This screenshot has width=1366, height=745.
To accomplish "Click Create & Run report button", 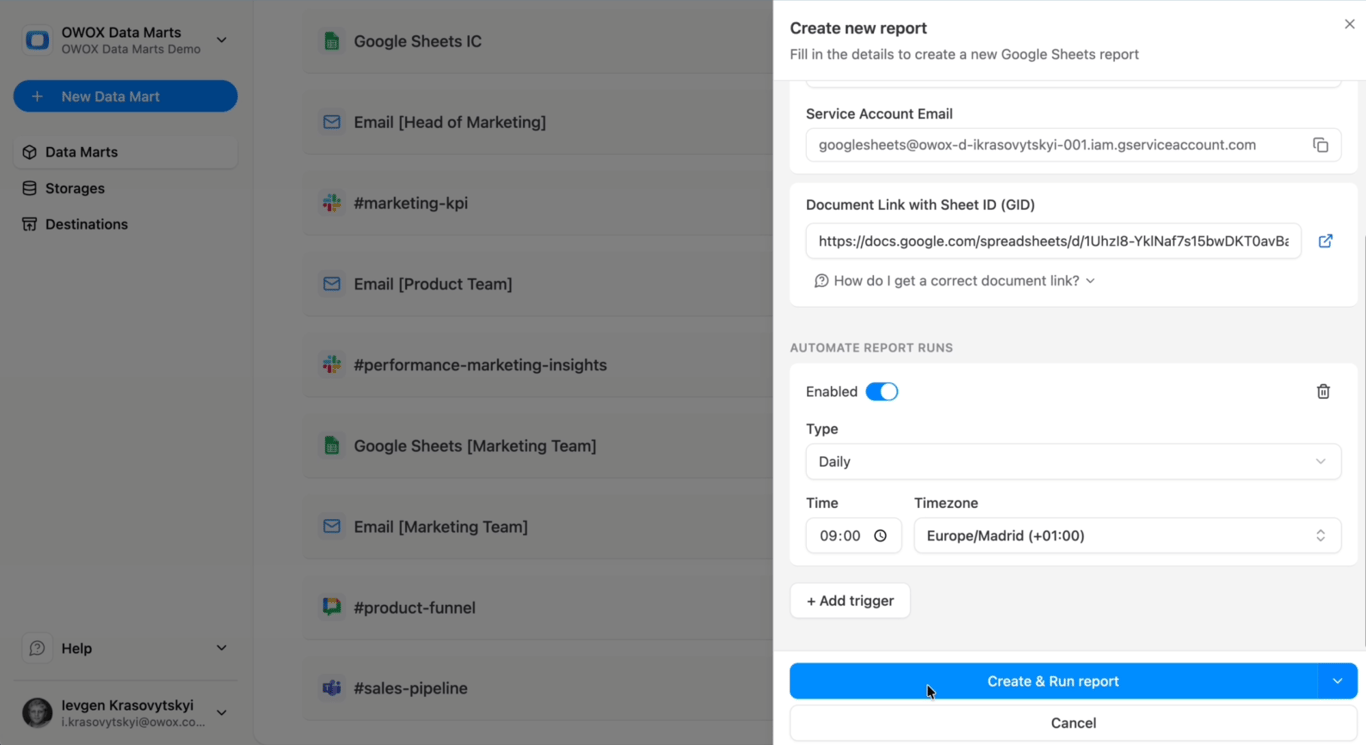I will pyautogui.click(x=1053, y=681).
